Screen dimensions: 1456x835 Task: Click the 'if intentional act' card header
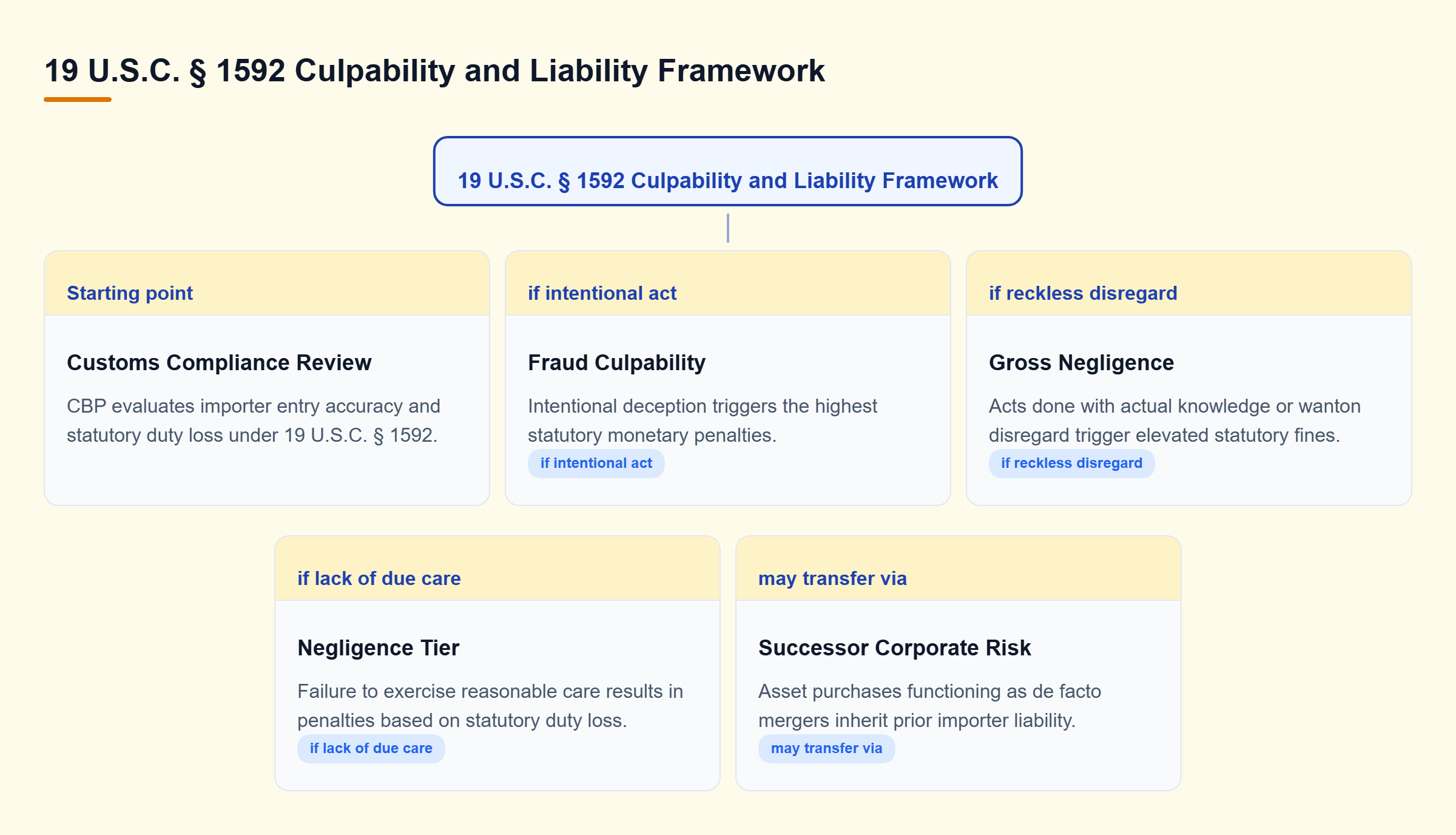[728, 283]
